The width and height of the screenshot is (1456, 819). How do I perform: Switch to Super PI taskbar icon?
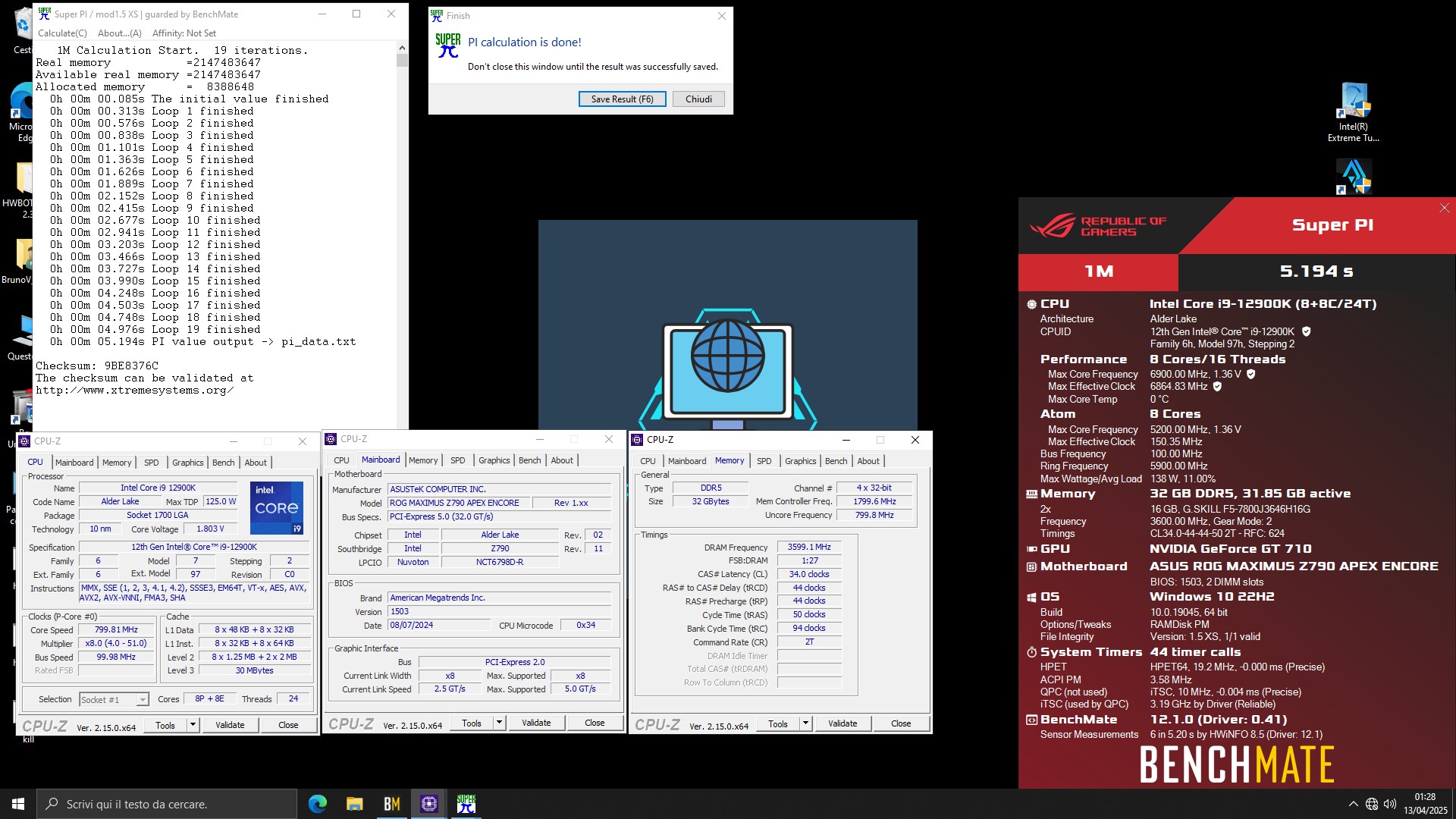tap(466, 804)
